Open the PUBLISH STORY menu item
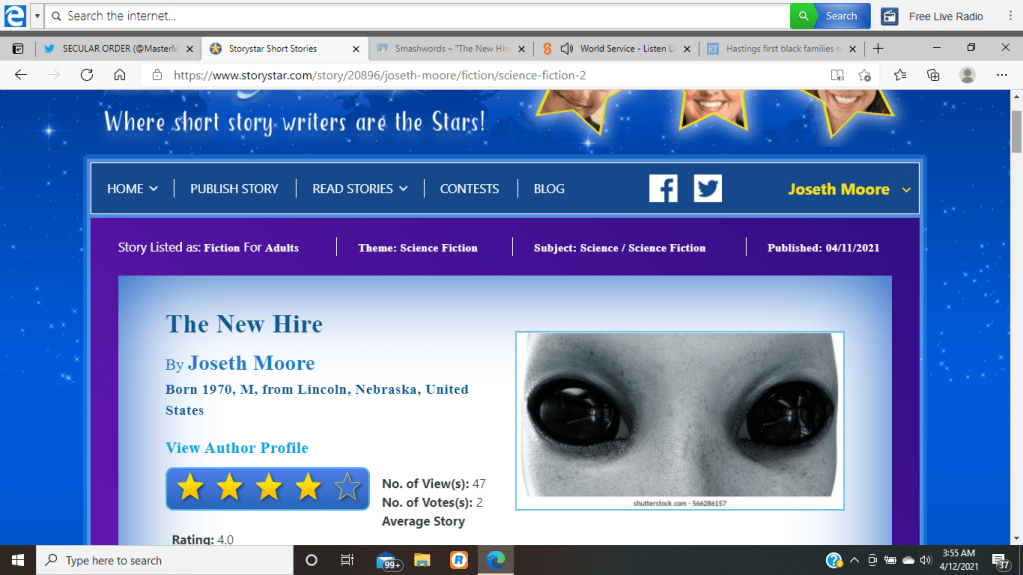Image resolution: width=1023 pixels, height=575 pixels. click(x=234, y=188)
